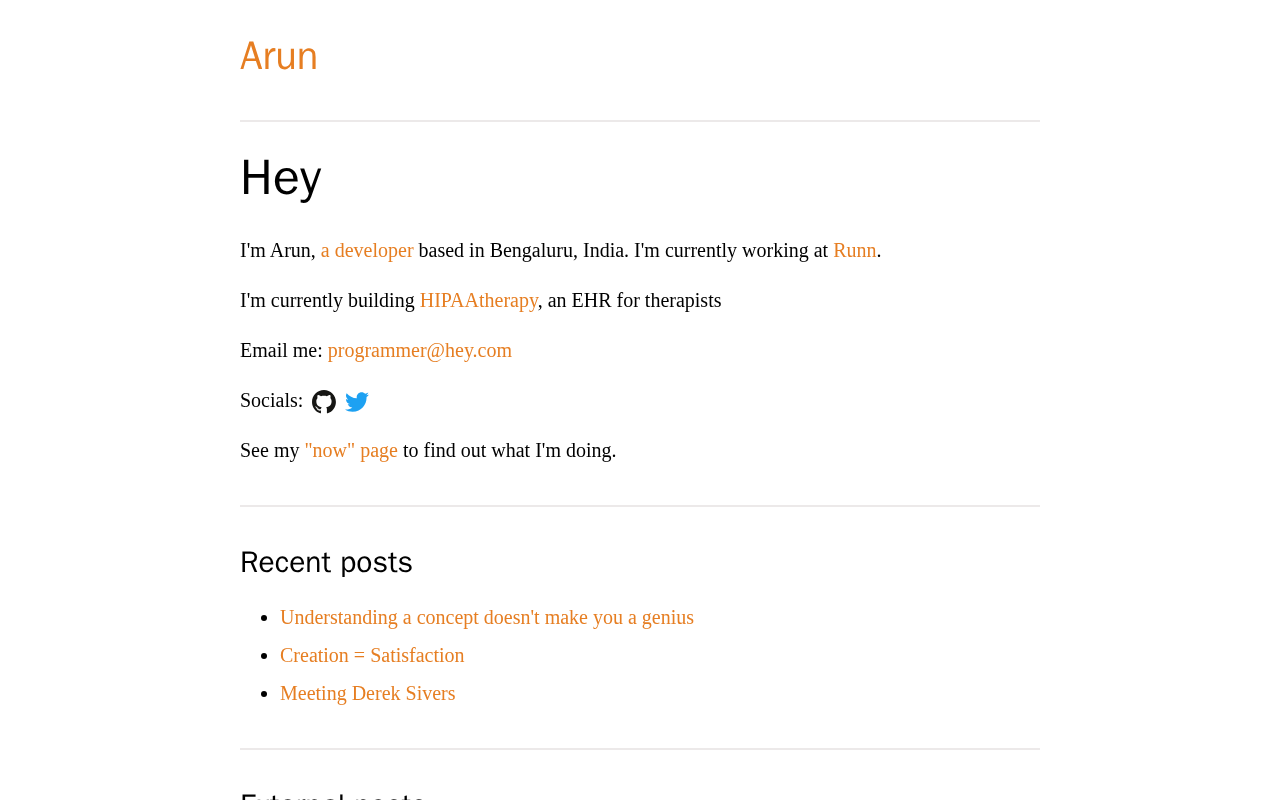Image resolution: width=1280 pixels, height=800 pixels.
Task: Click the "I'm currently building" text
Action: click(327, 300)
